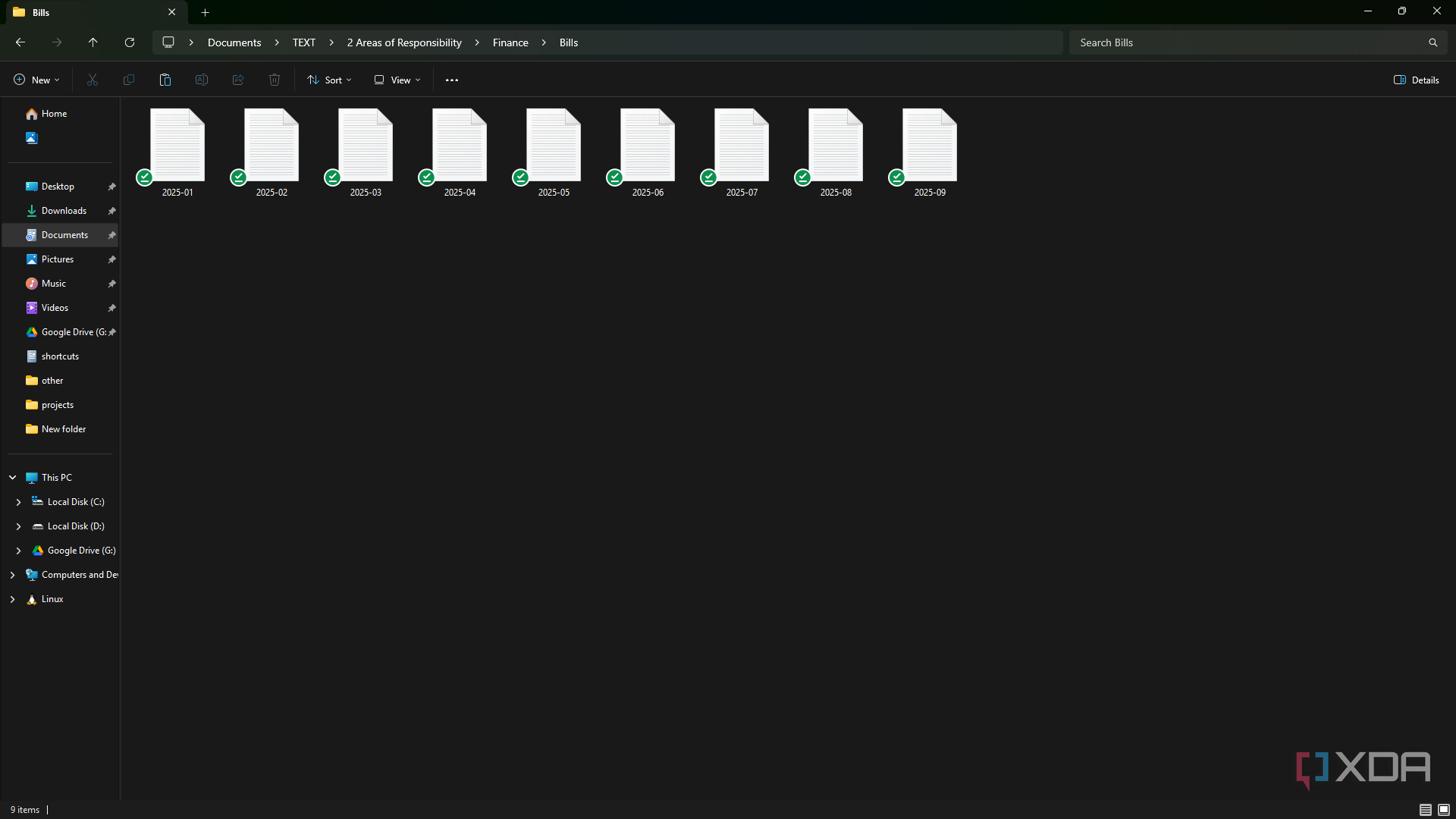Click the Copy icon in toolbar

(x=129, y=80)
